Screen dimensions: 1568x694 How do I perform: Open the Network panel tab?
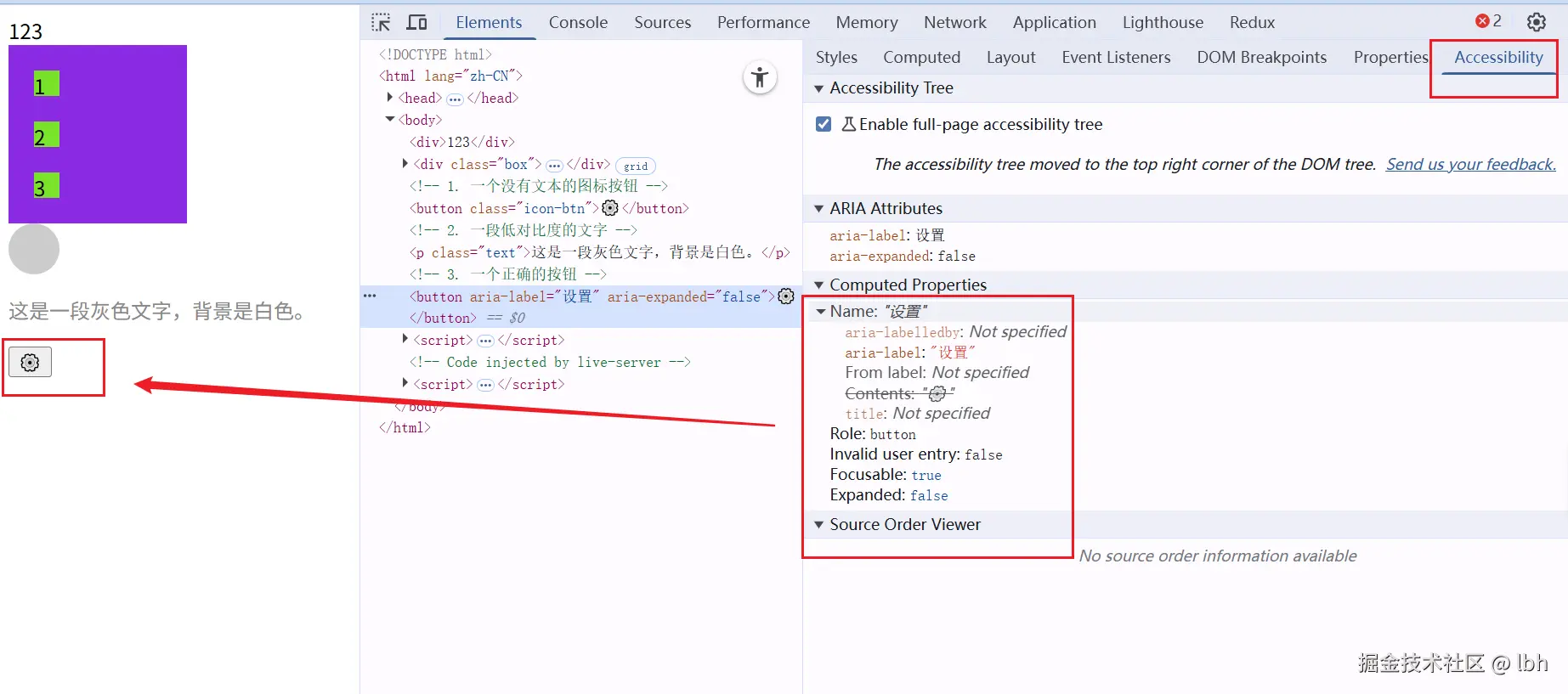pos(954,22)
